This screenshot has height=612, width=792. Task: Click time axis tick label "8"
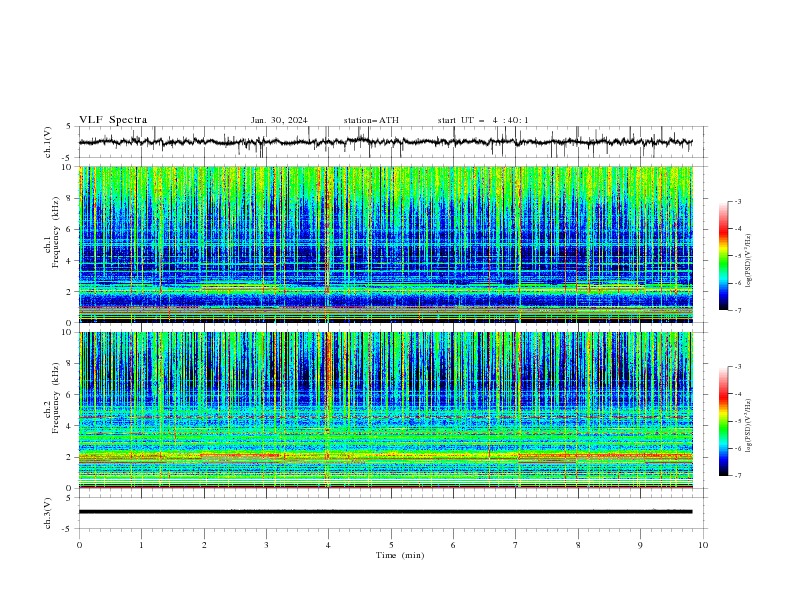(578, 545)
